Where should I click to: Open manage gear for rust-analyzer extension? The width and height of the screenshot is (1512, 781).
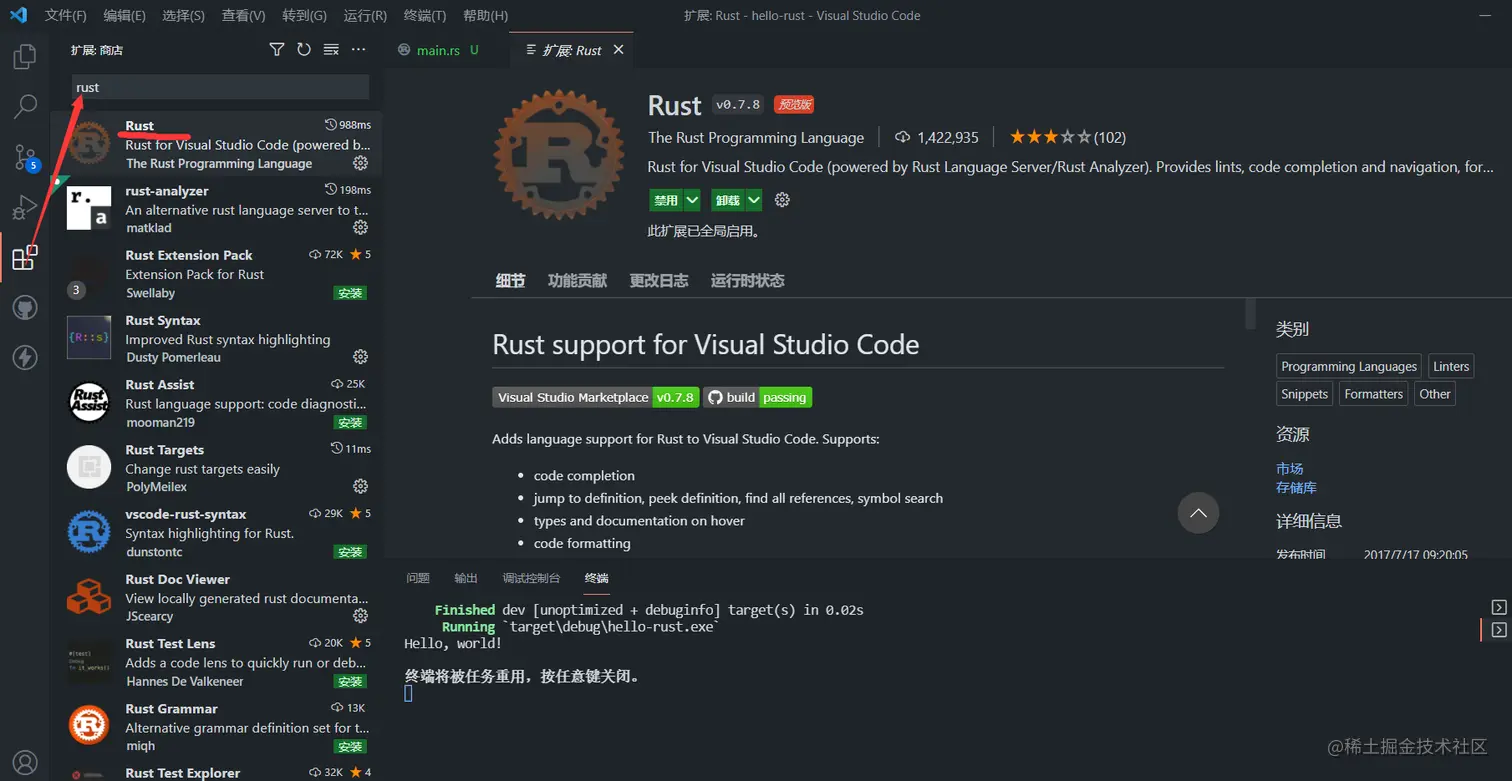coord(361,228)
